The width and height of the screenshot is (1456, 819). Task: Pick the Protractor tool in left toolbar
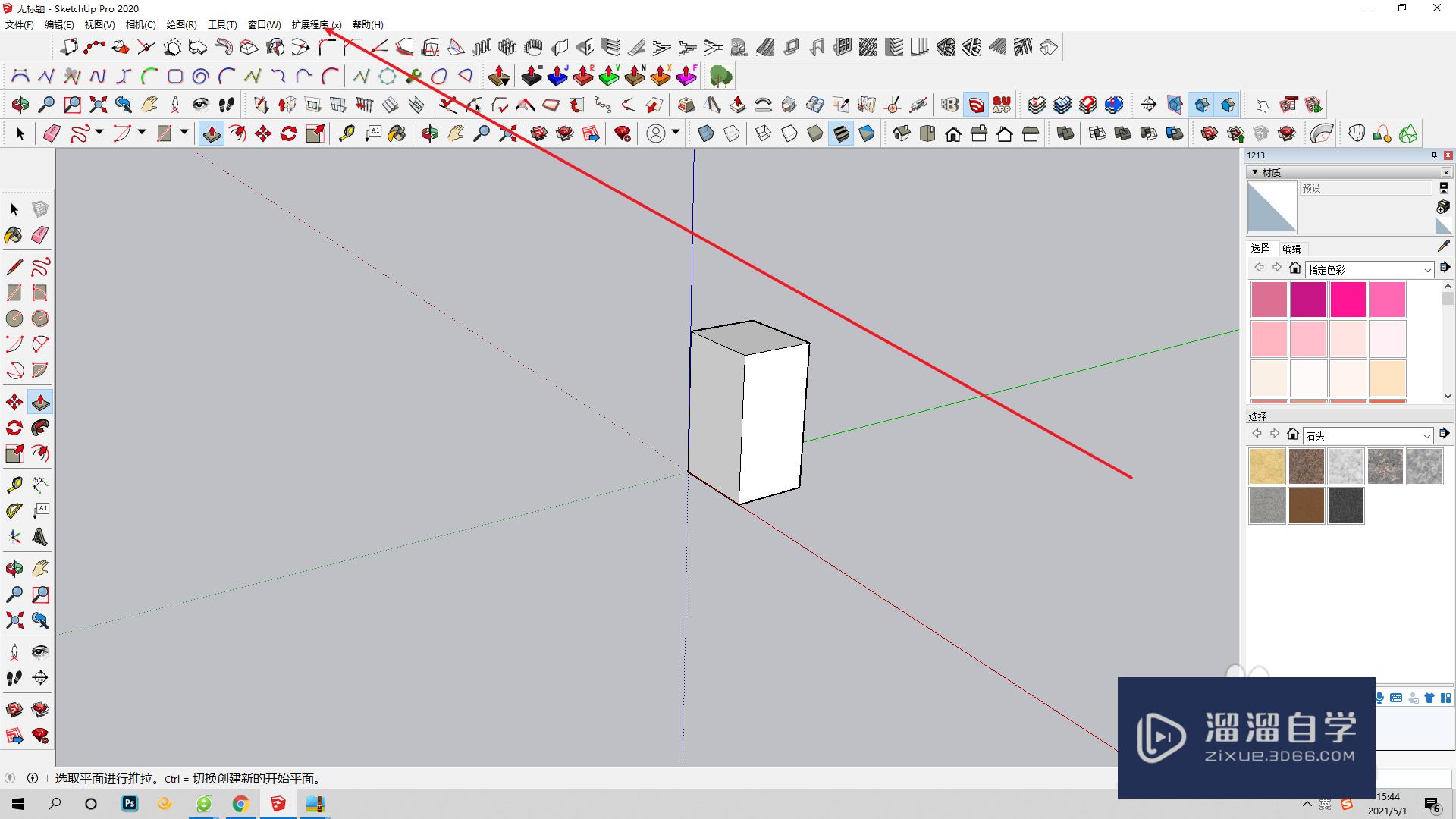pos(14,511)
